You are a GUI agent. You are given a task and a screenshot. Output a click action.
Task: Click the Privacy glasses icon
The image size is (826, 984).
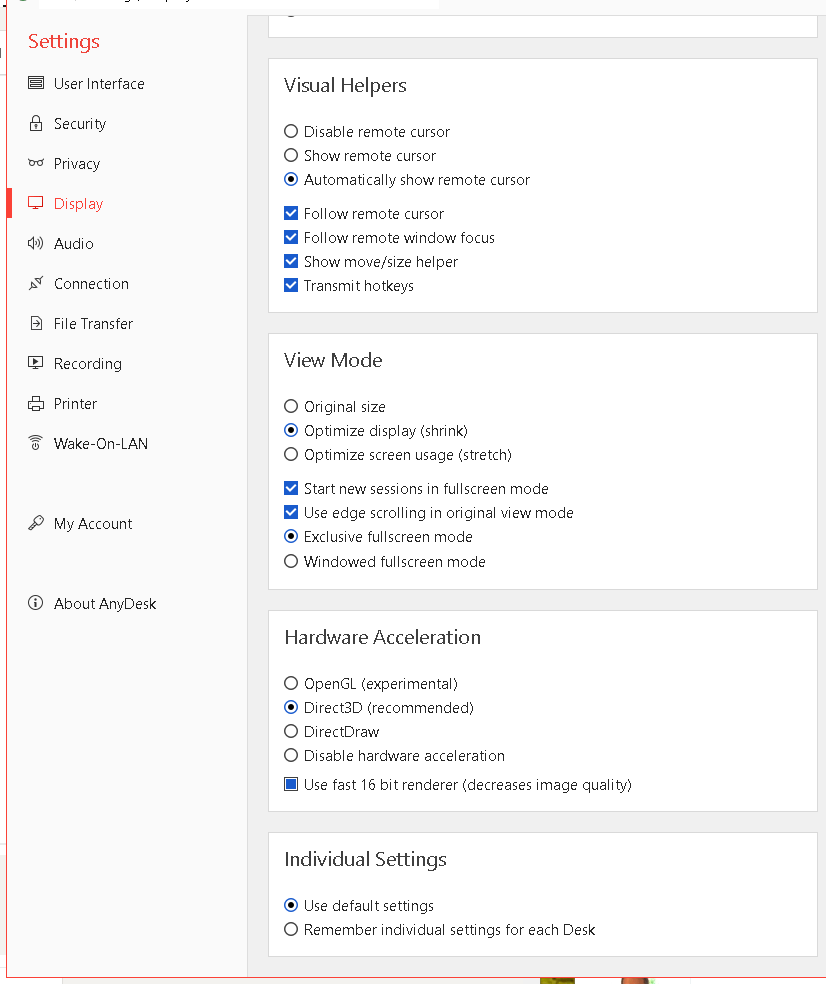[36, 163]
